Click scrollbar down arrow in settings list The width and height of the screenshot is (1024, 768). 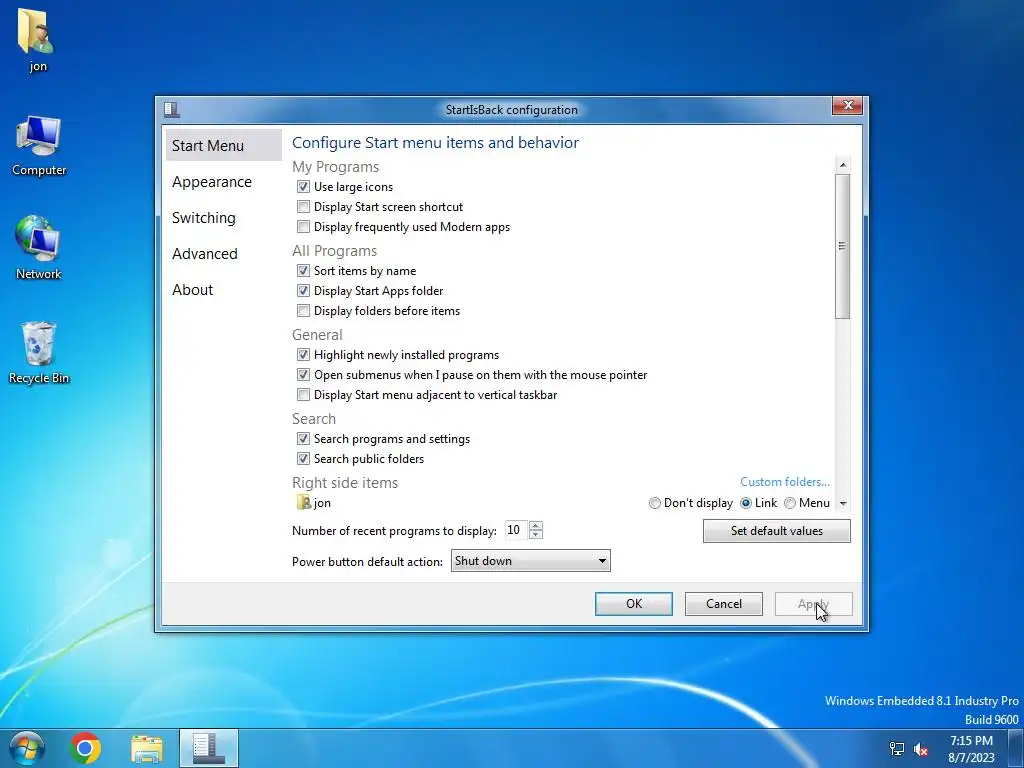click(842, 503)
